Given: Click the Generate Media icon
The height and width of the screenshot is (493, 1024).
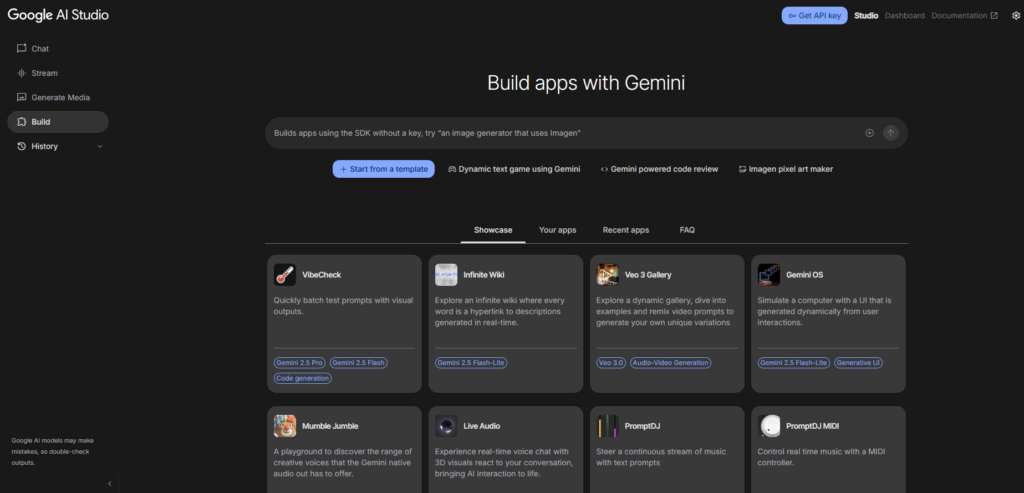Looking at the screenshot, I should point(22,97).
